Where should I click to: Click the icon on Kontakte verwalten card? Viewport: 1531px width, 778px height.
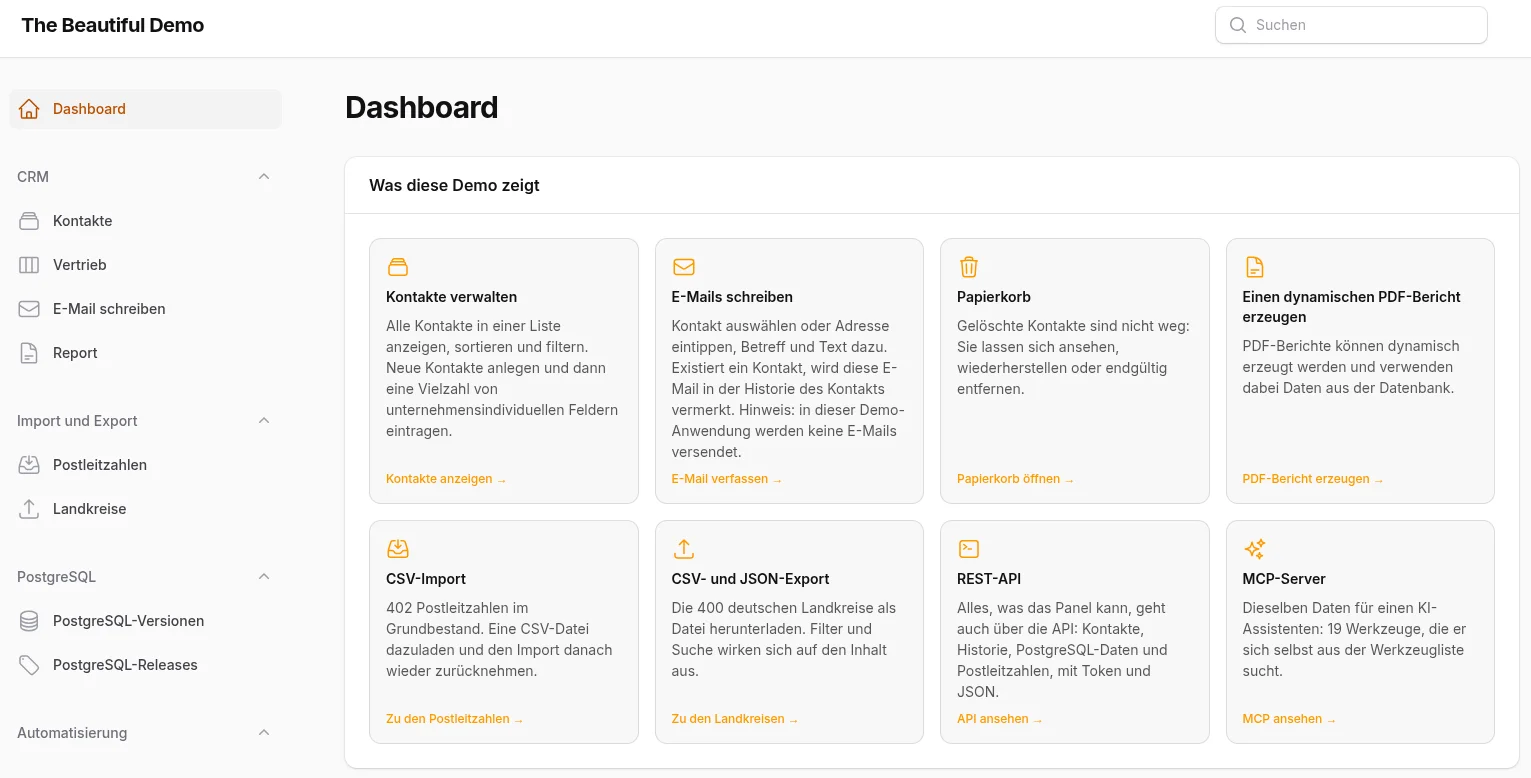pos(398,267)
